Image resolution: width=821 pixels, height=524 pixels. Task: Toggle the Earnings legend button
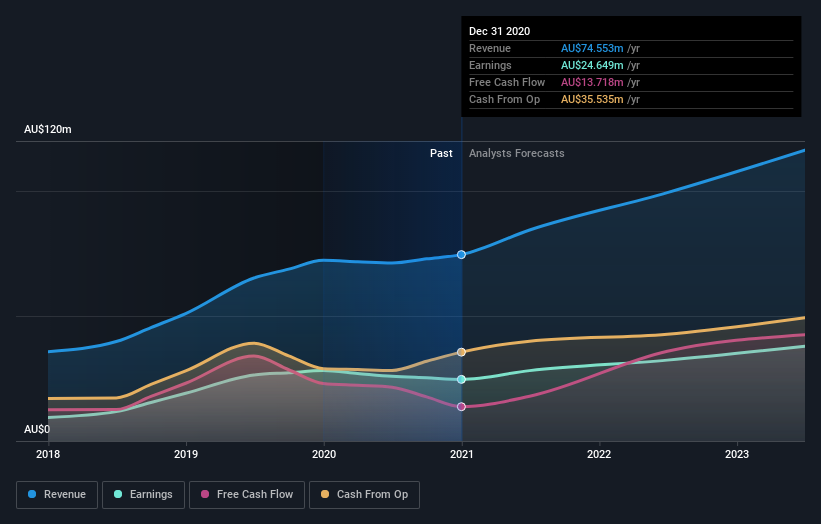143,495
